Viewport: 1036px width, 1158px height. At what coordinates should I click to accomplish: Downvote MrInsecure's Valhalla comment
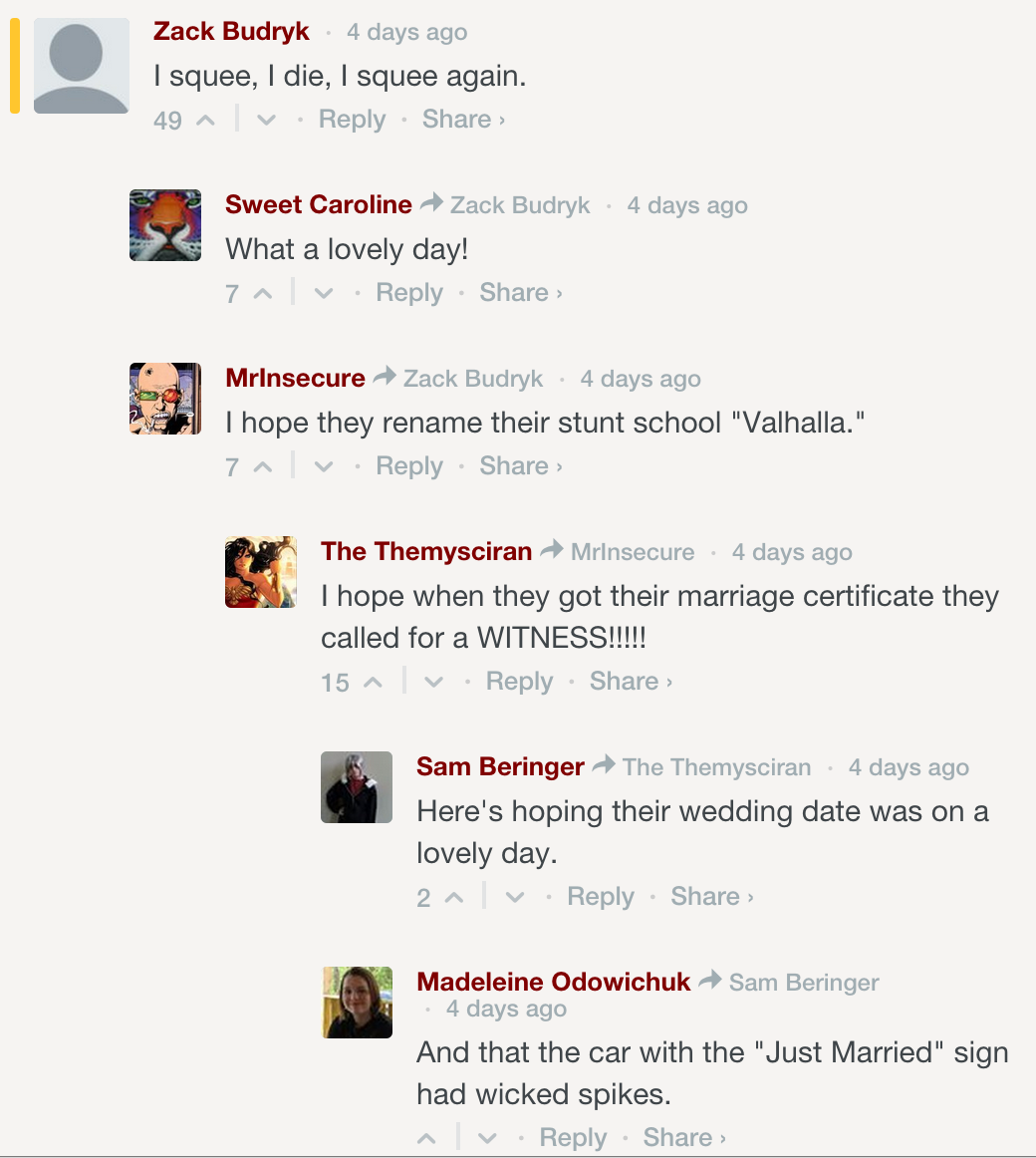tap(324, 467)
